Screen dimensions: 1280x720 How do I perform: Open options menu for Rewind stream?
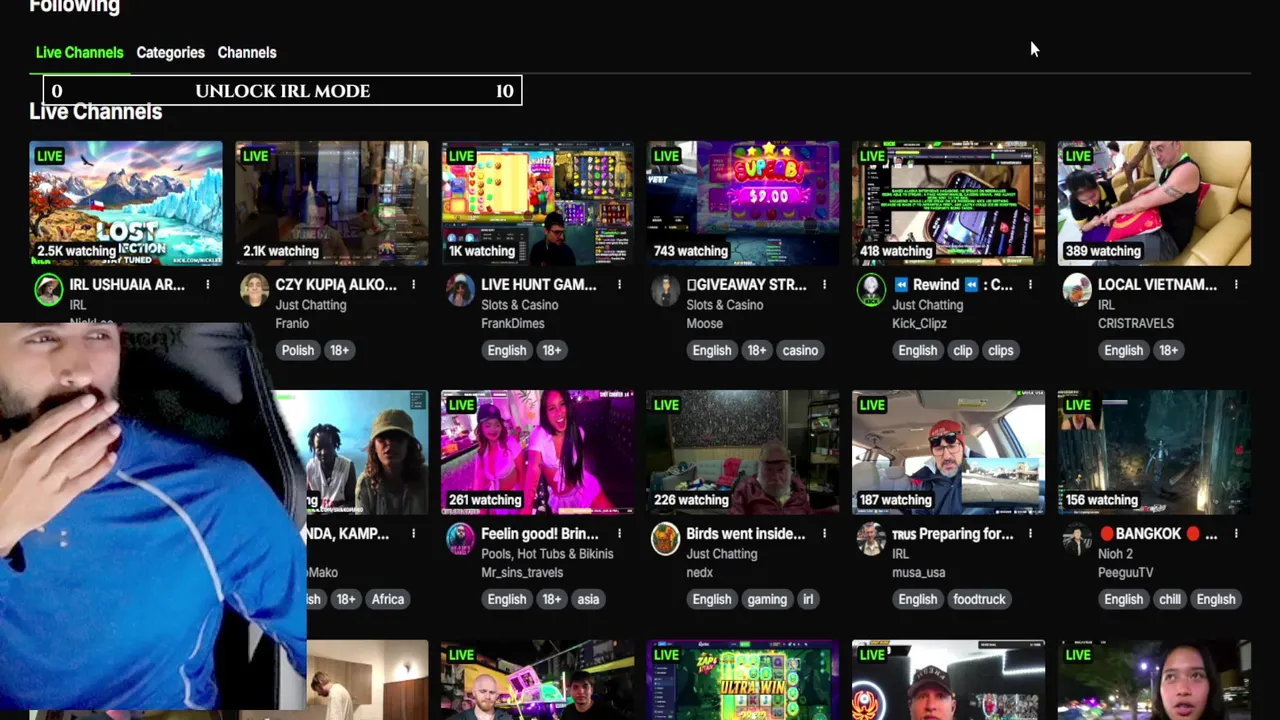pyautogui.click(x=1030, y=285)
